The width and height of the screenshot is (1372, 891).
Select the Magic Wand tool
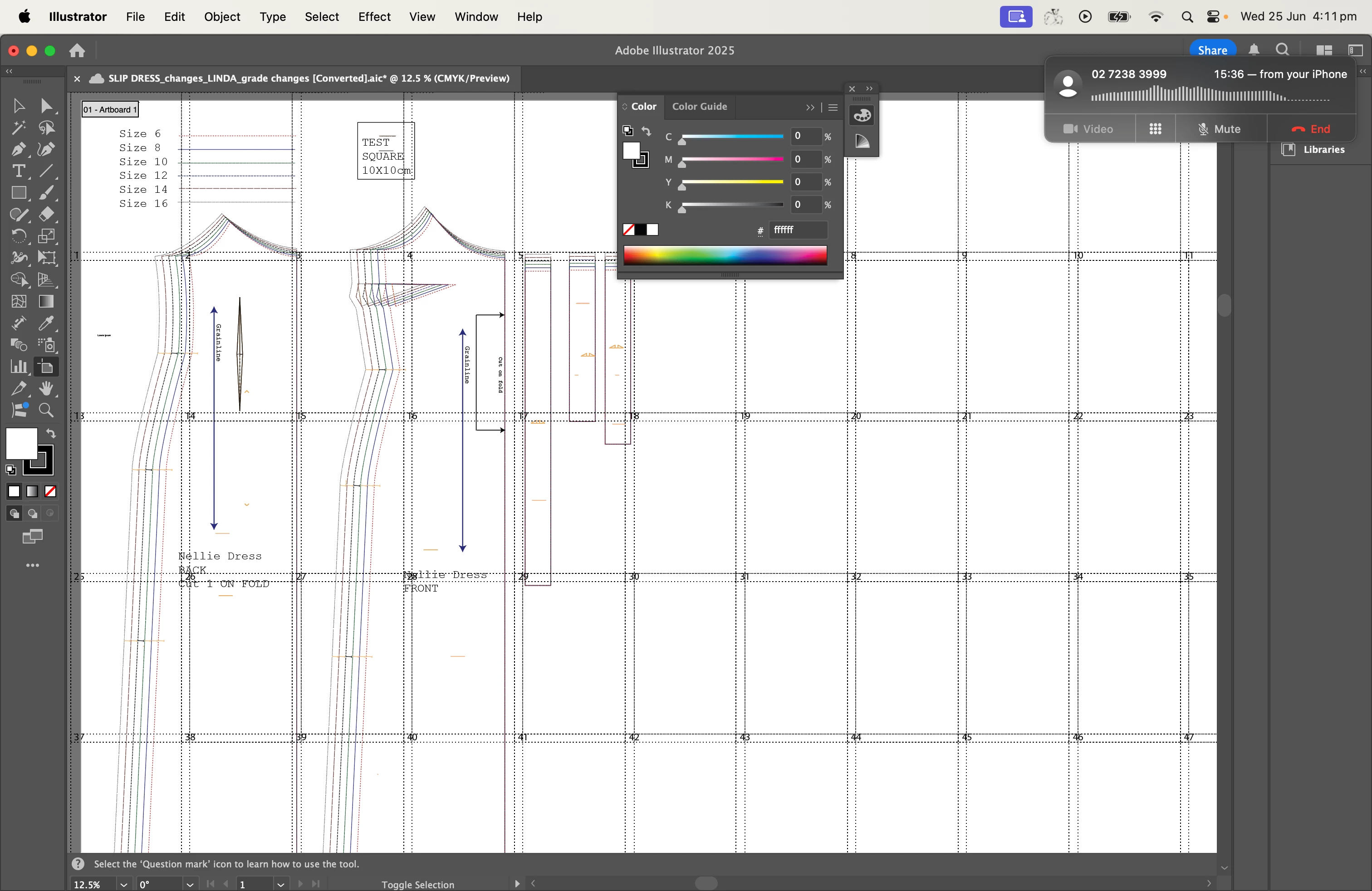click(18, 128)
